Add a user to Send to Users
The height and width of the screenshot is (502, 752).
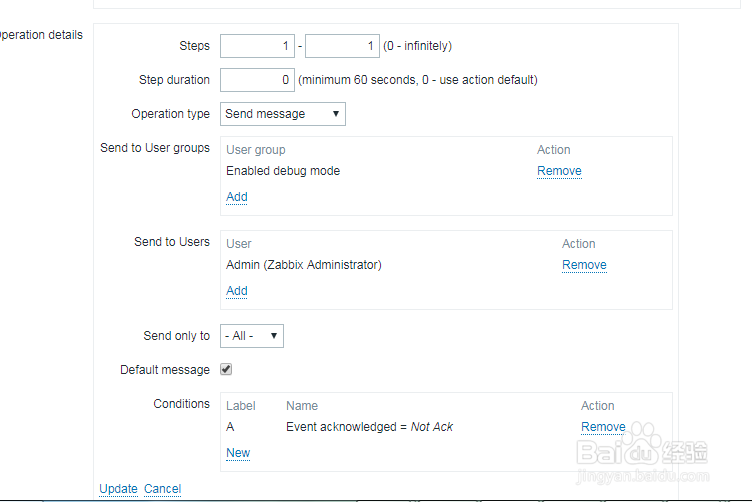[237, 291]
